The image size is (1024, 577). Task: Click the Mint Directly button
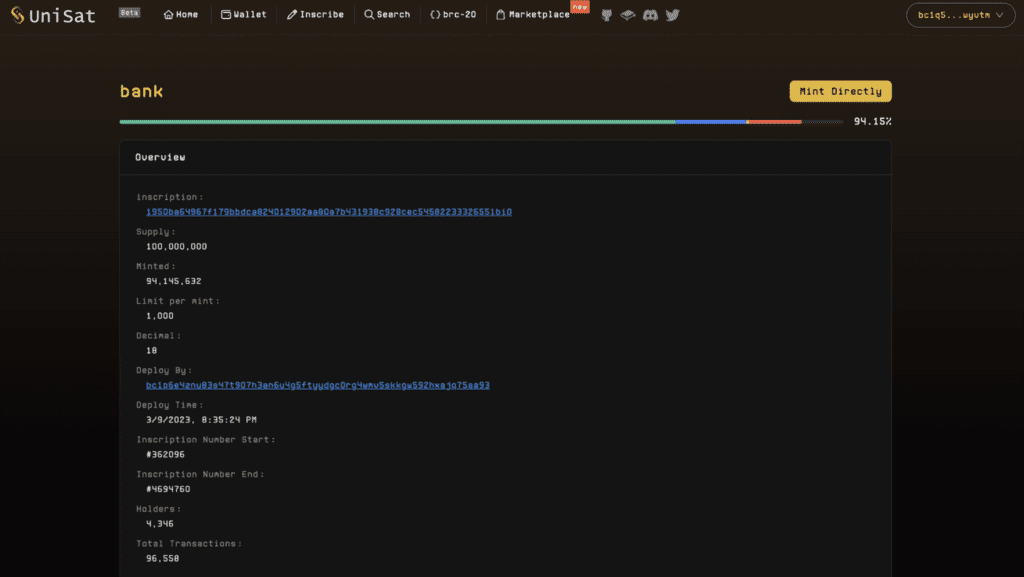point(840,91)
